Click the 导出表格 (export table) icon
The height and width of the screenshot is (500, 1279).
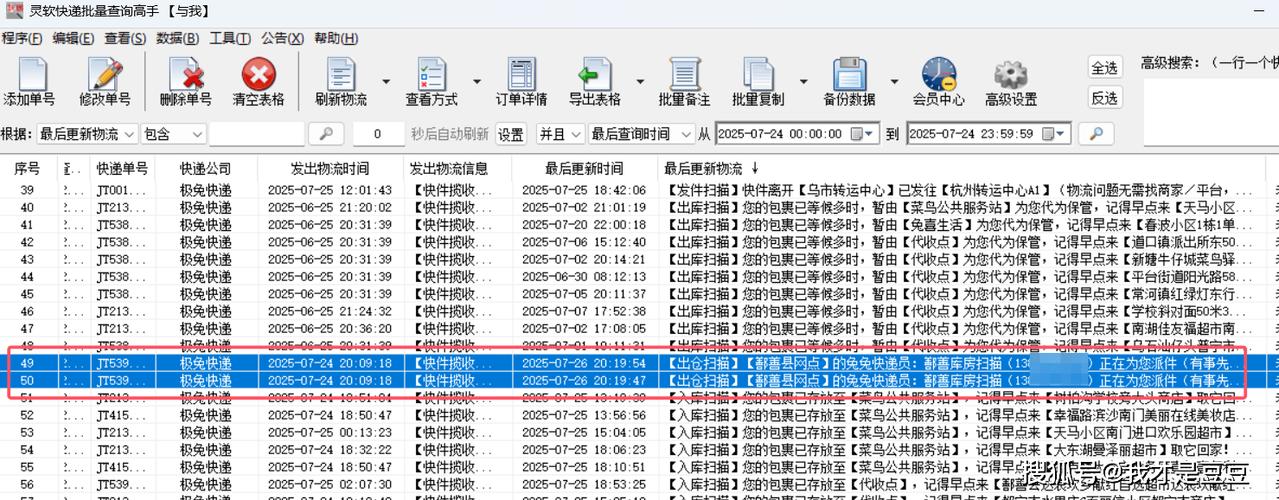594,73
